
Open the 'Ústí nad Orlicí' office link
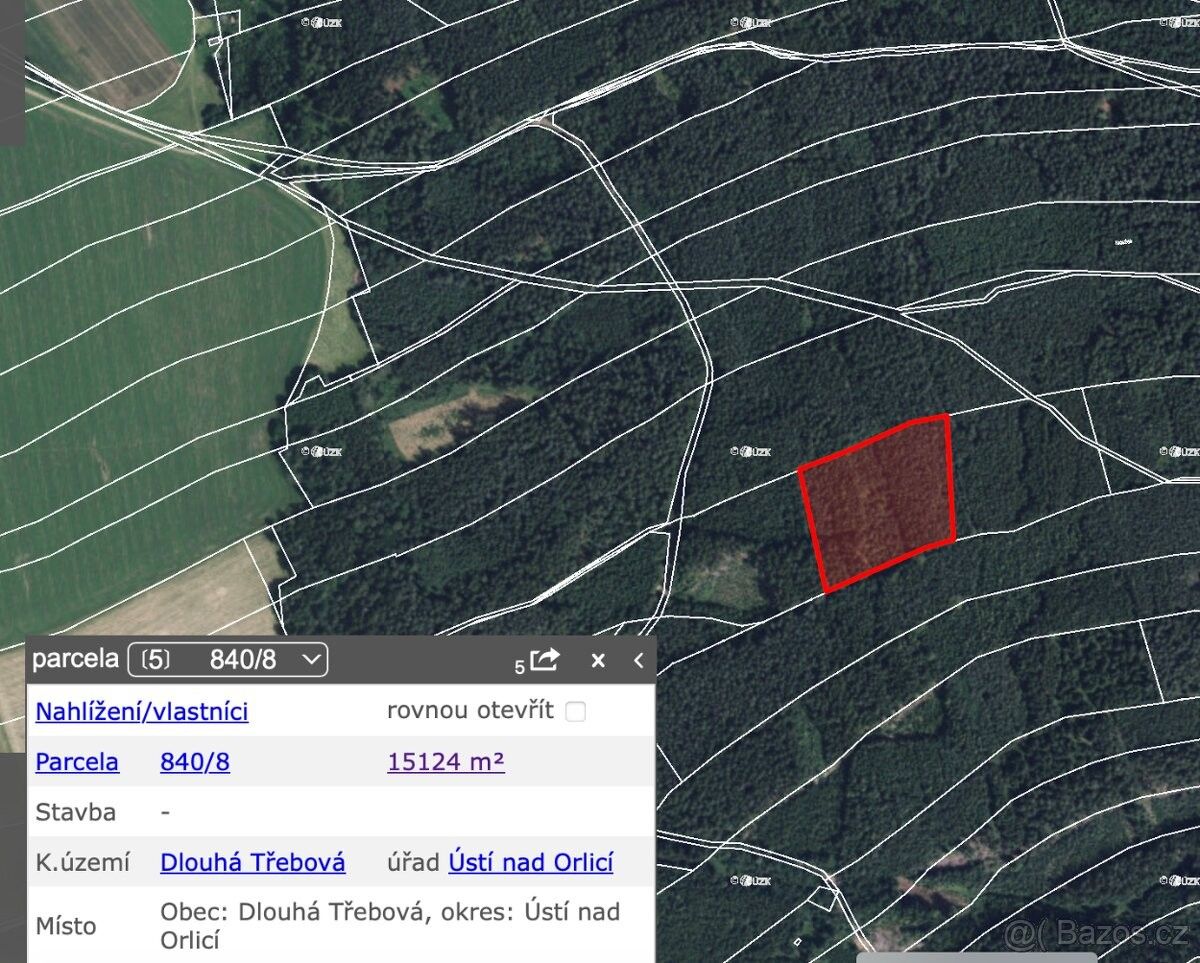pyautogui.click(x=531, y=862)
